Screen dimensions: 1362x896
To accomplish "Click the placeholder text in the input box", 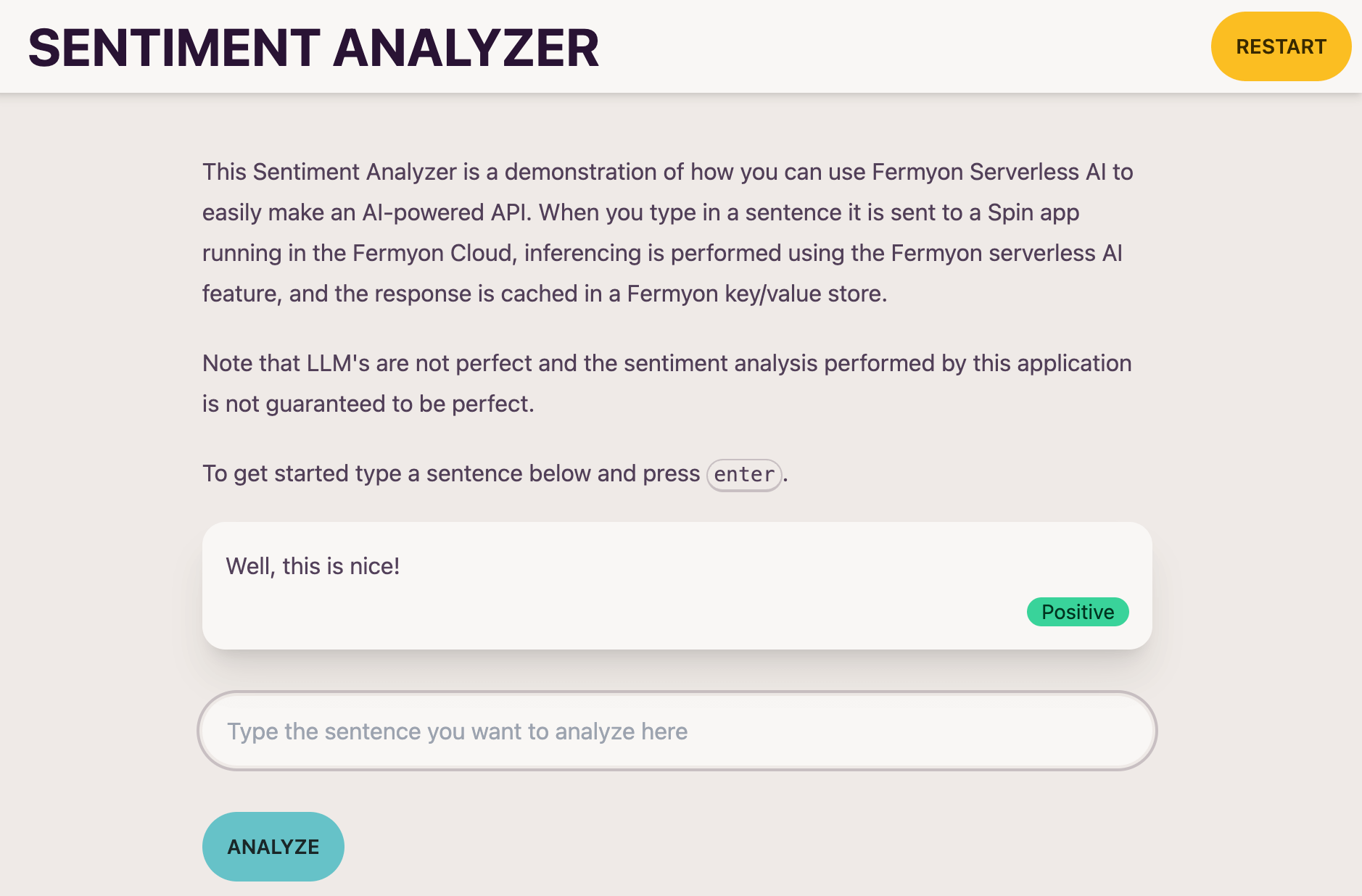I will 457,731.
